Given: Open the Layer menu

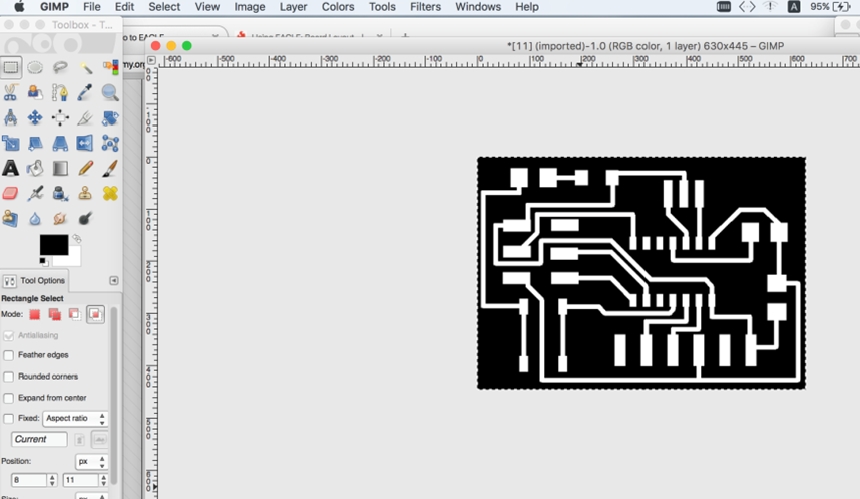Looking at the screenshot, I should point(293,7).
